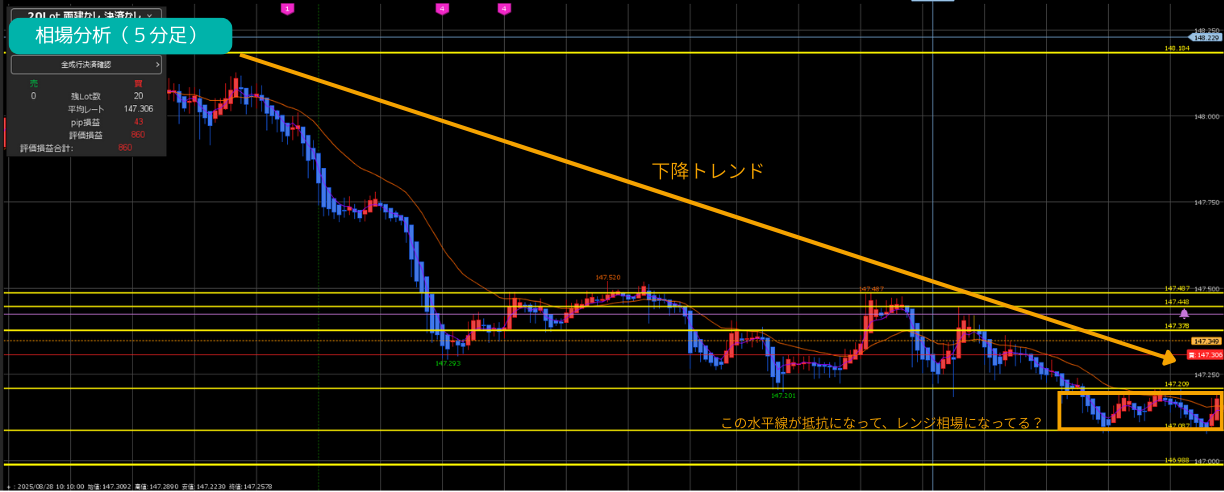The width and height of the screenshot is (1224, 492).
Task: Click the red 買 column header
Action: click(x=138, y=84)
